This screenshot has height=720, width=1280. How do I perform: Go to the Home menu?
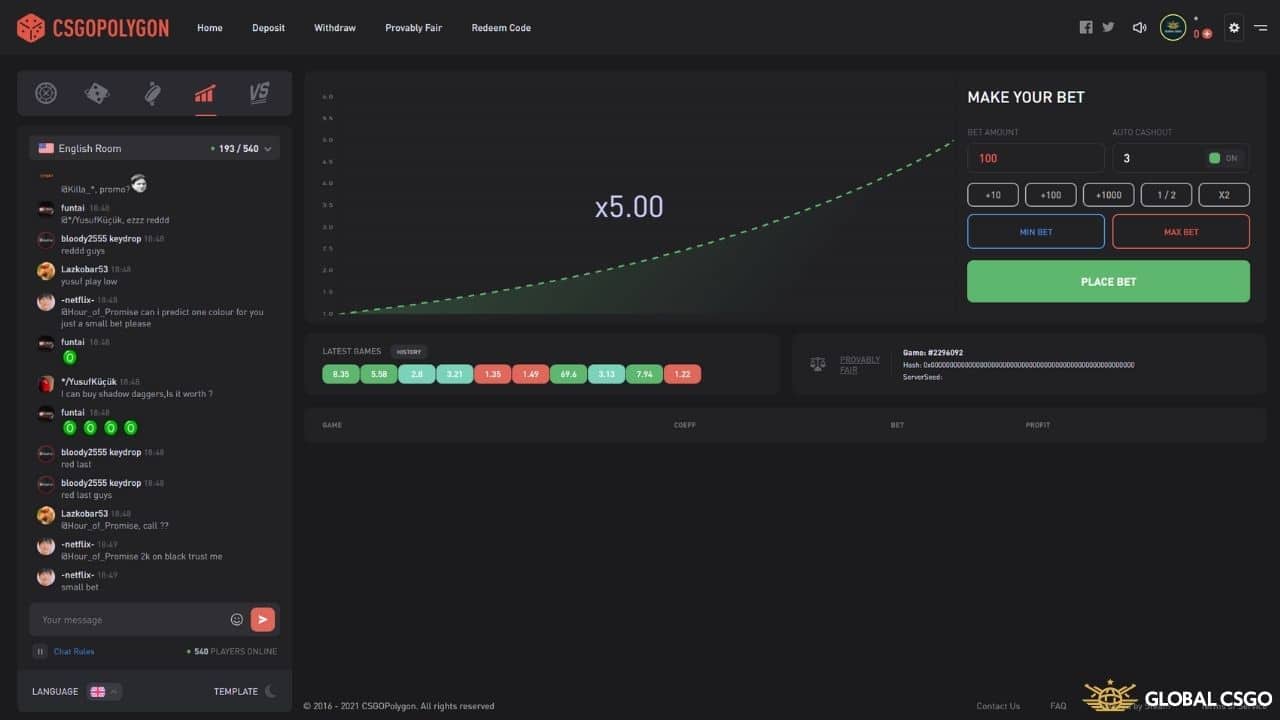pos(210,28)
